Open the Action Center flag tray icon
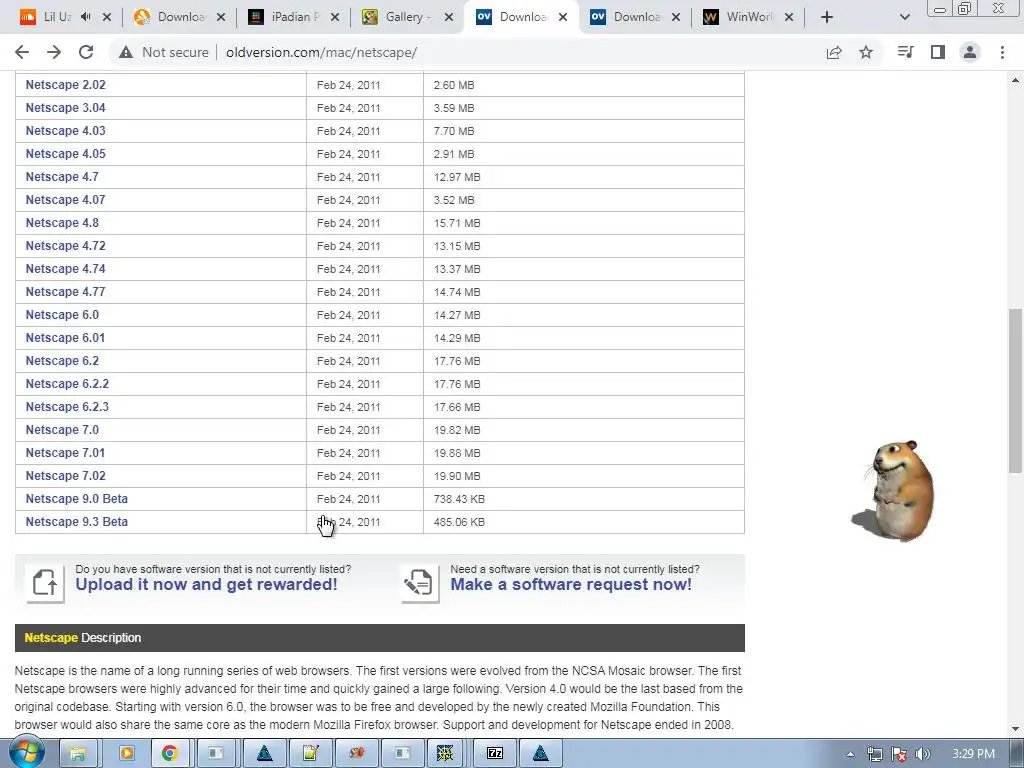This screenshot has width=1024, height=768. (x=899, y=754)
